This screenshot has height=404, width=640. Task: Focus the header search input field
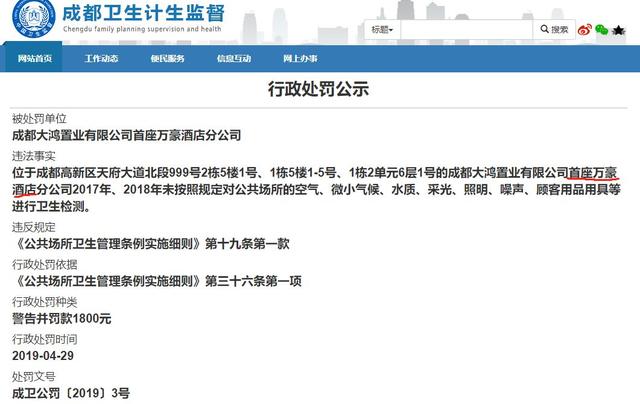(467, 30)
